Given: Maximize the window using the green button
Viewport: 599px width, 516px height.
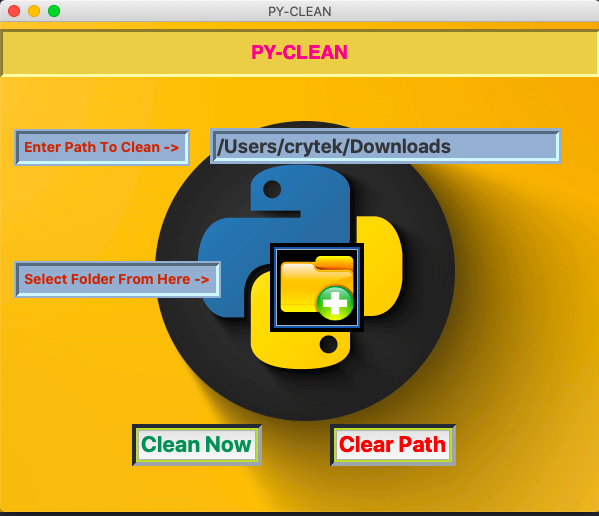Looking at the screenshot, I should point(54,11).
